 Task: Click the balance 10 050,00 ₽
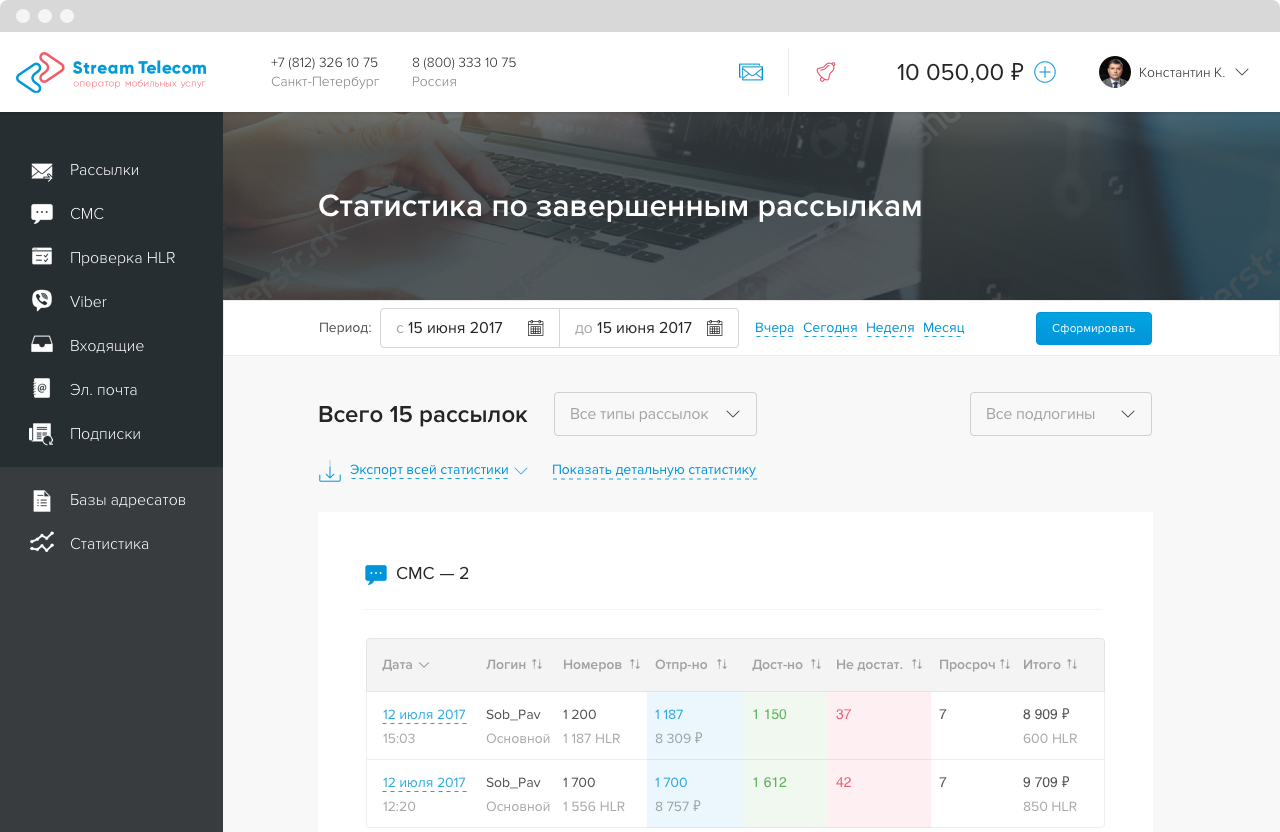click(x=960, y=72)
